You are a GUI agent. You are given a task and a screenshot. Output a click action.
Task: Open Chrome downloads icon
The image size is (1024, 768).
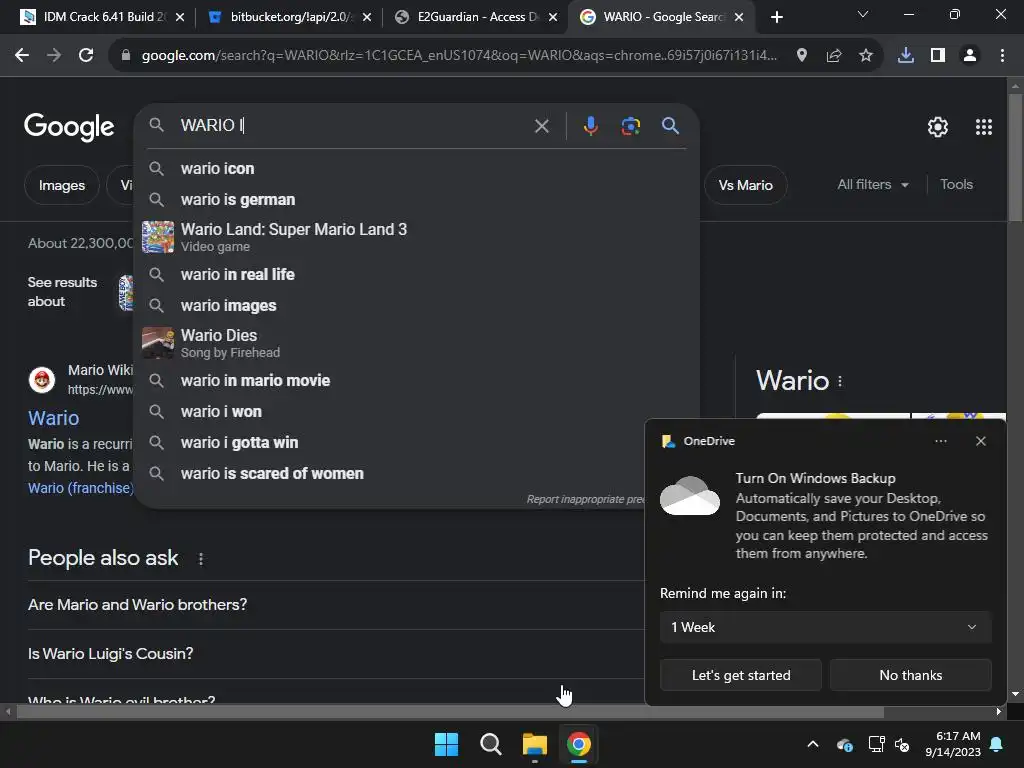point(906,56)
